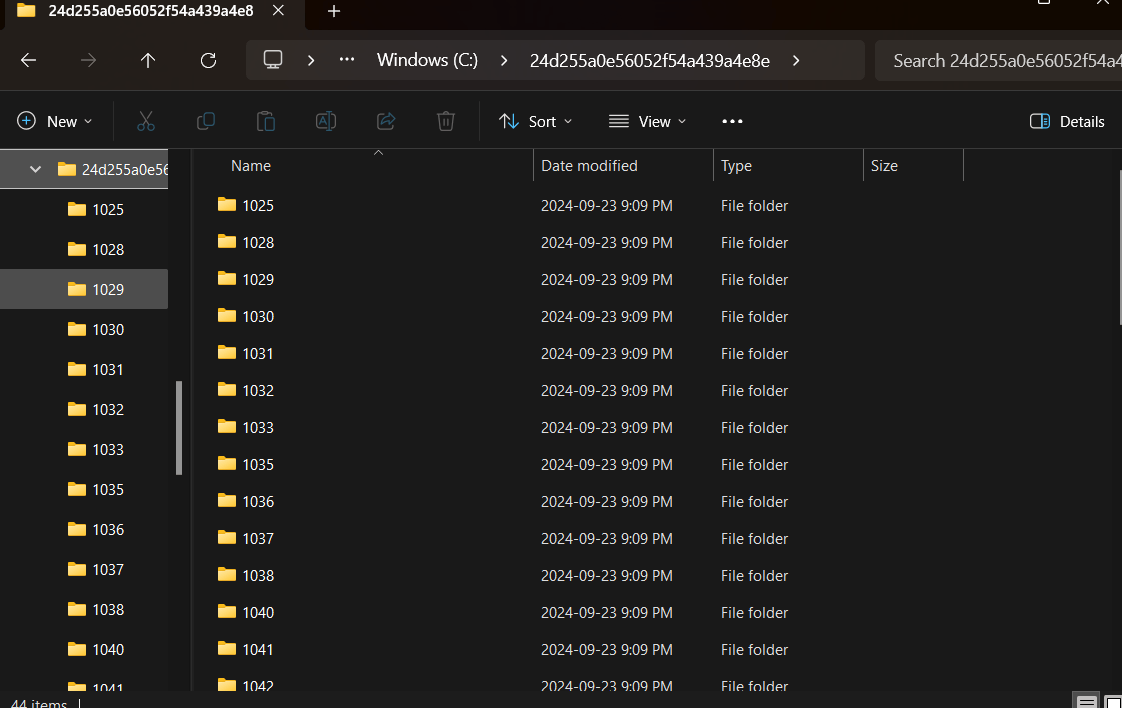
Task: Select folder 1033 in the file list
Action: [x=258, y=428]
